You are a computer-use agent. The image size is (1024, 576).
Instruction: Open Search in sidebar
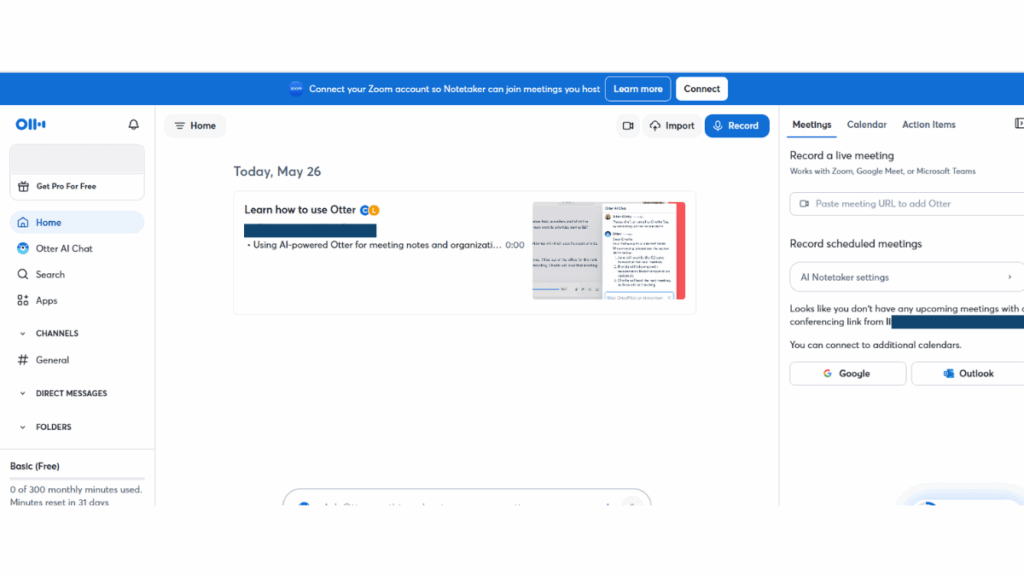pos(50,275)
